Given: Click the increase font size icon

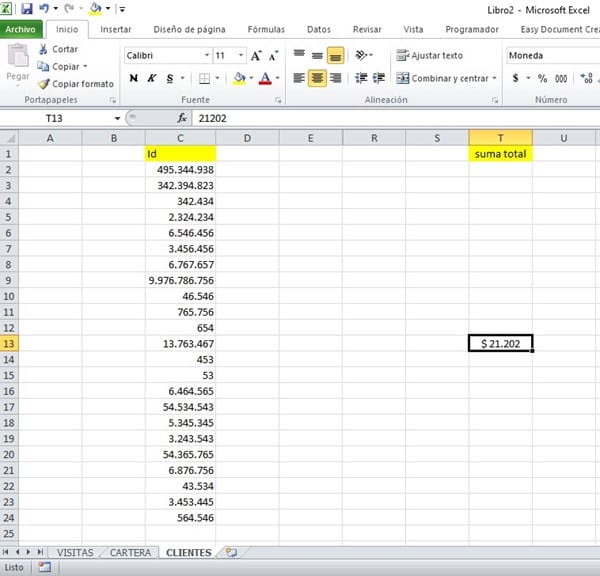Looking at the screenshot, I should (242, 56).
